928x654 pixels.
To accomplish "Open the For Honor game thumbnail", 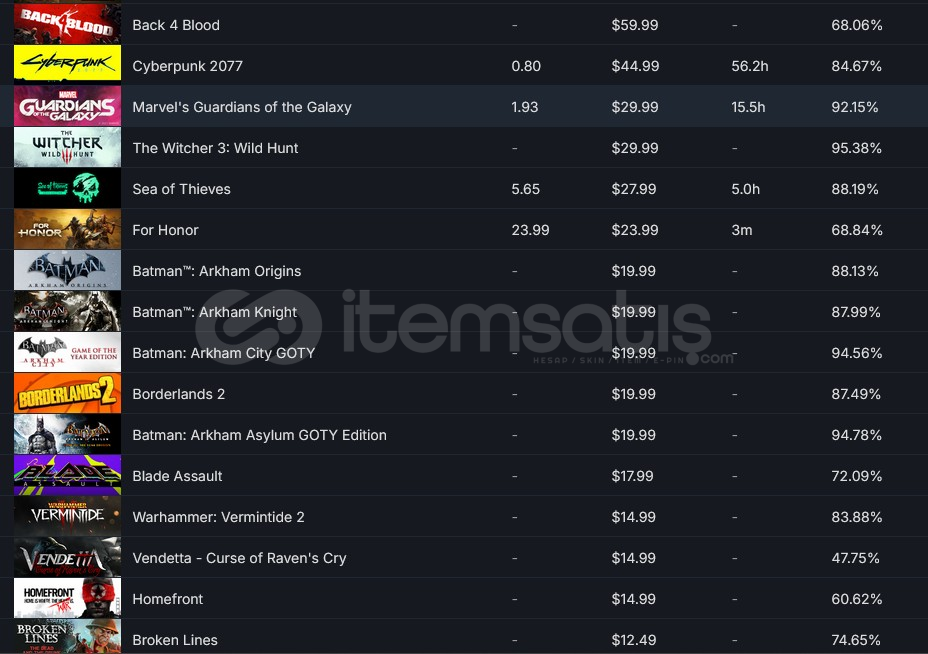I will coord(67,229).
